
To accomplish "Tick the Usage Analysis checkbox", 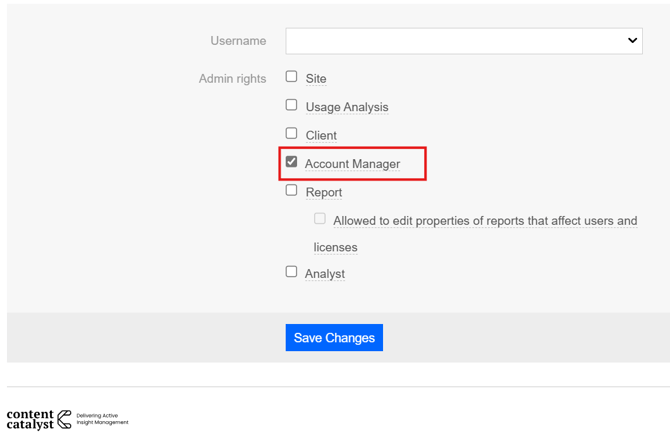I will (292, 105).
